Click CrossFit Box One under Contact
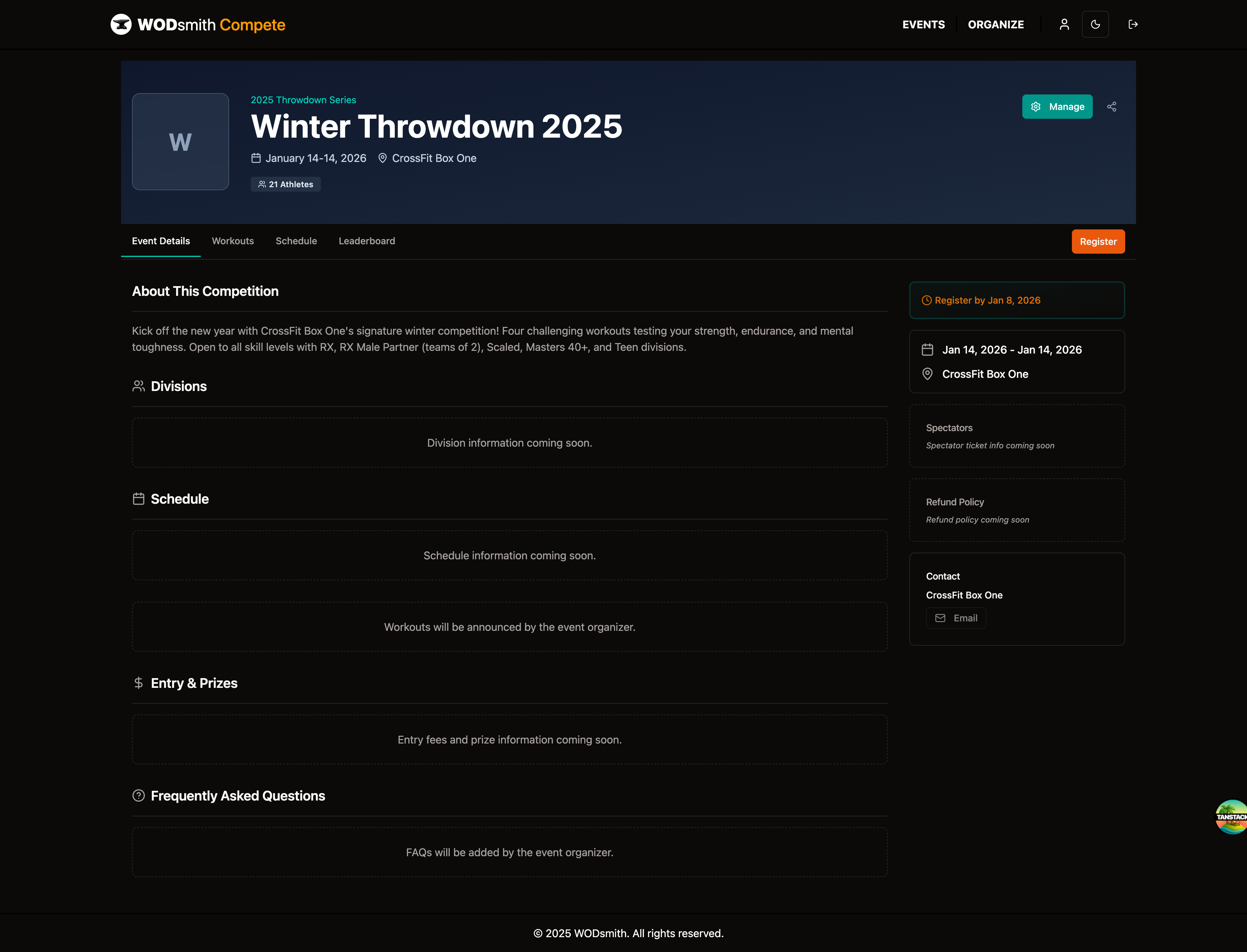 pyautogui.click(x=964, y=595)
